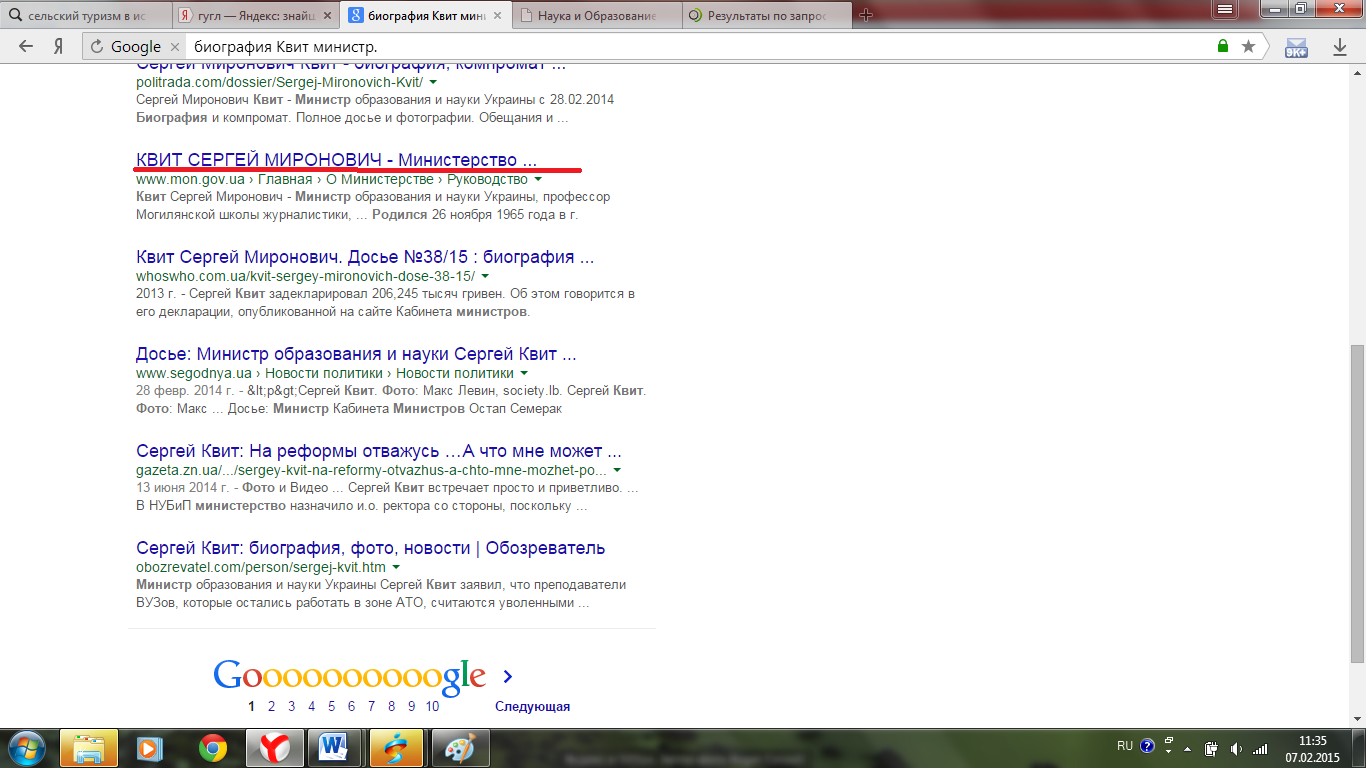Go to results page 7
The width and height of the screenshot is (1366, 768).
371,706
